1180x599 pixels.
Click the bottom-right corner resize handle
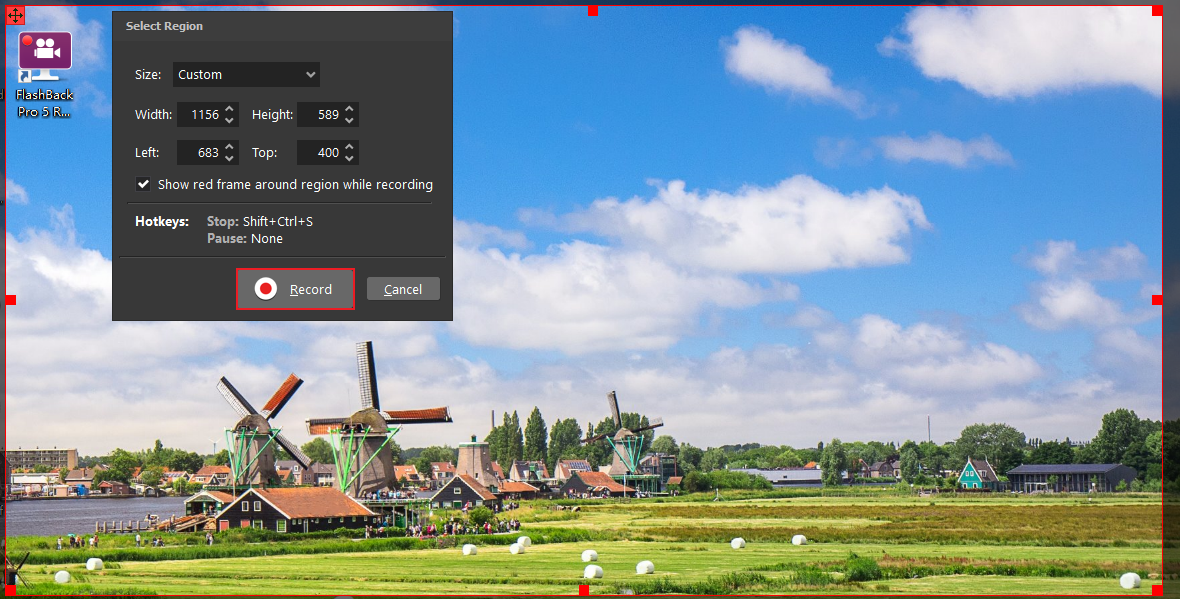coord(1157,590)
